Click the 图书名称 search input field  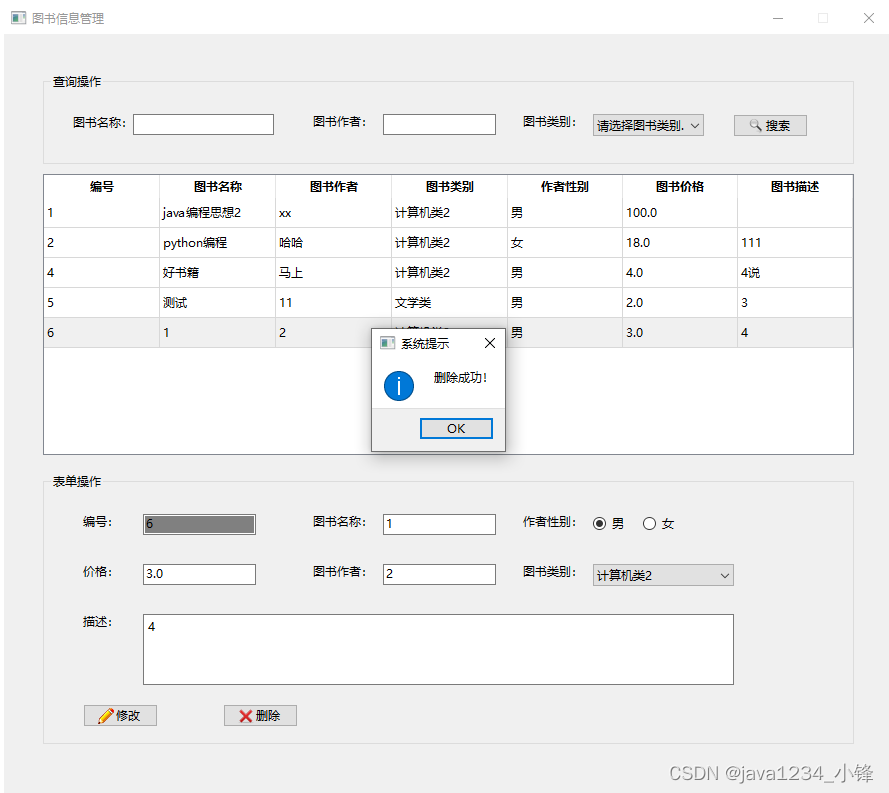tap(203, 124)
